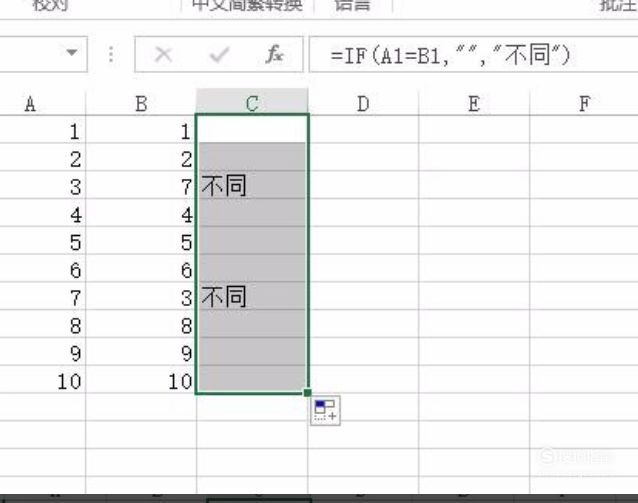Image resolution: width=638 pixels, height=503 pixels.
Task: Click cell C7 showing 不同
Action: (252, 296)
